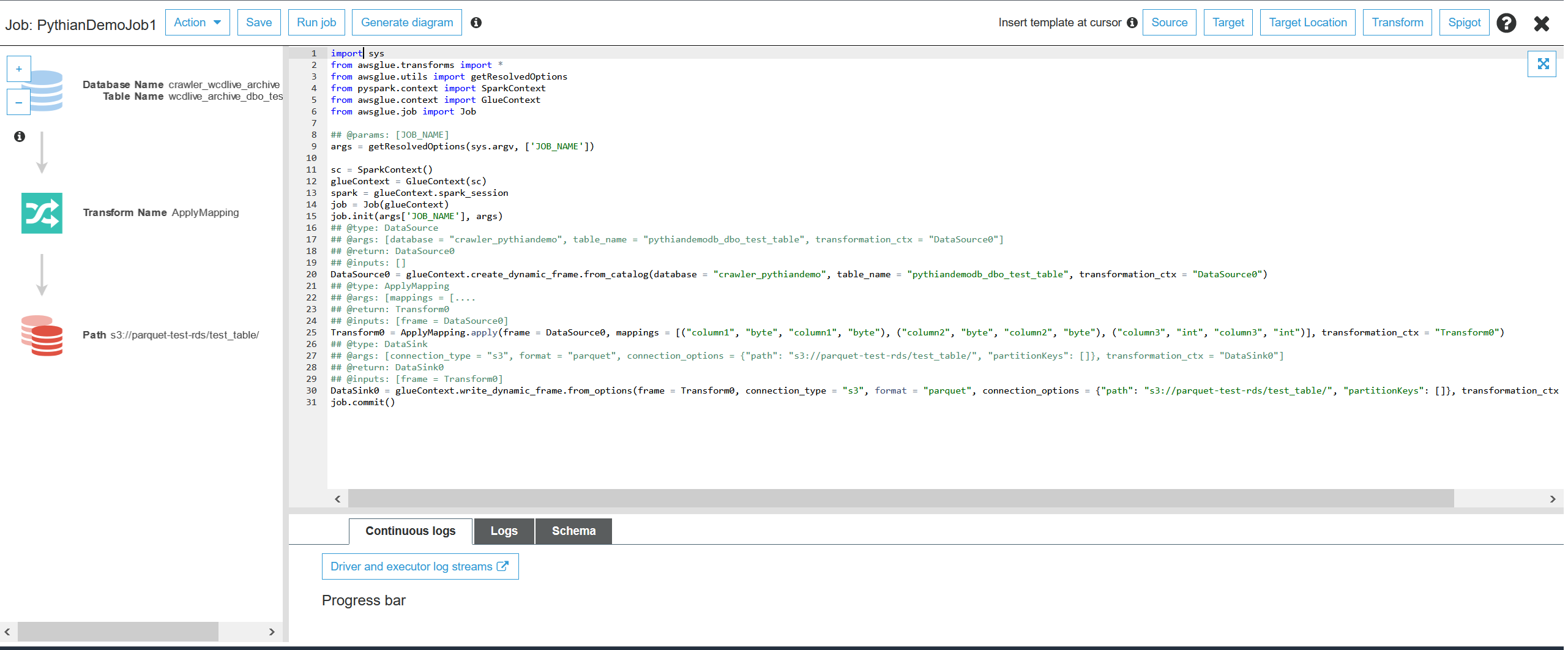Zoom out the diagram with minus button

pos(19,102)
